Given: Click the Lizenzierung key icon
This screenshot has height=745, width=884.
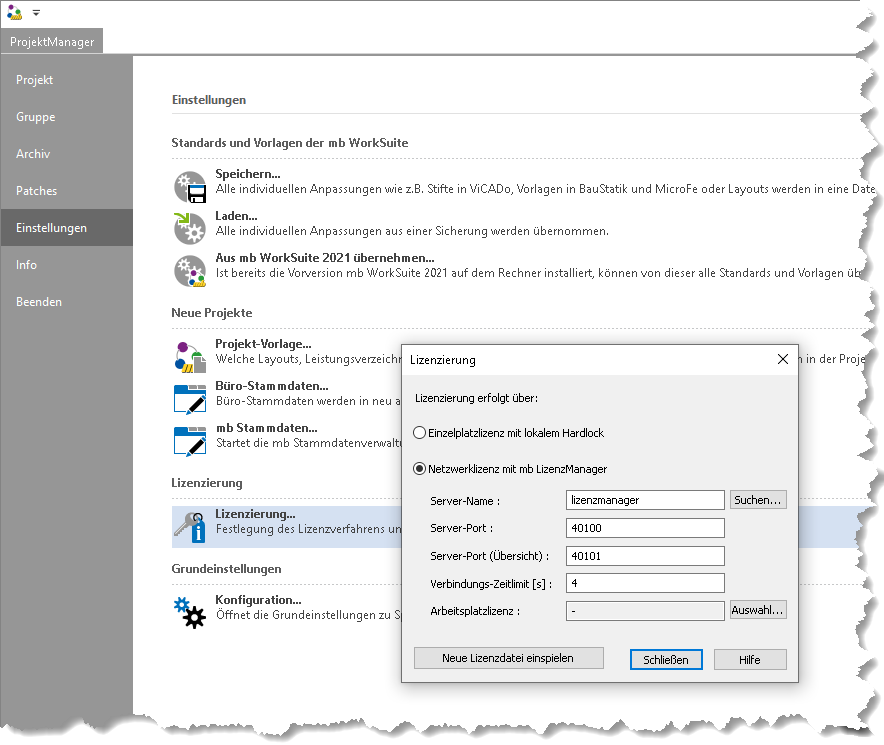Looking at the screenshot, I should click(190, 527).
